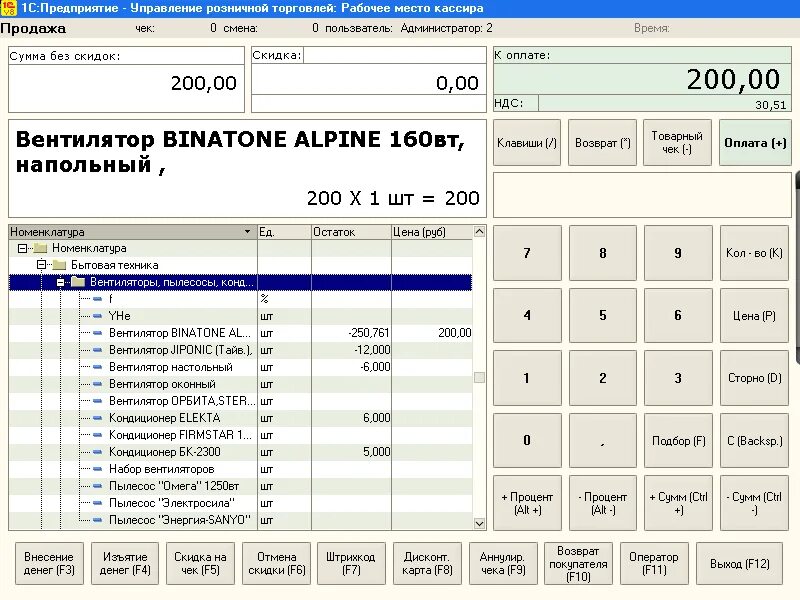Viewport: 800px width, 600px height.
Task: Click the empty input field under payment buttons
Action: [642, 195]
